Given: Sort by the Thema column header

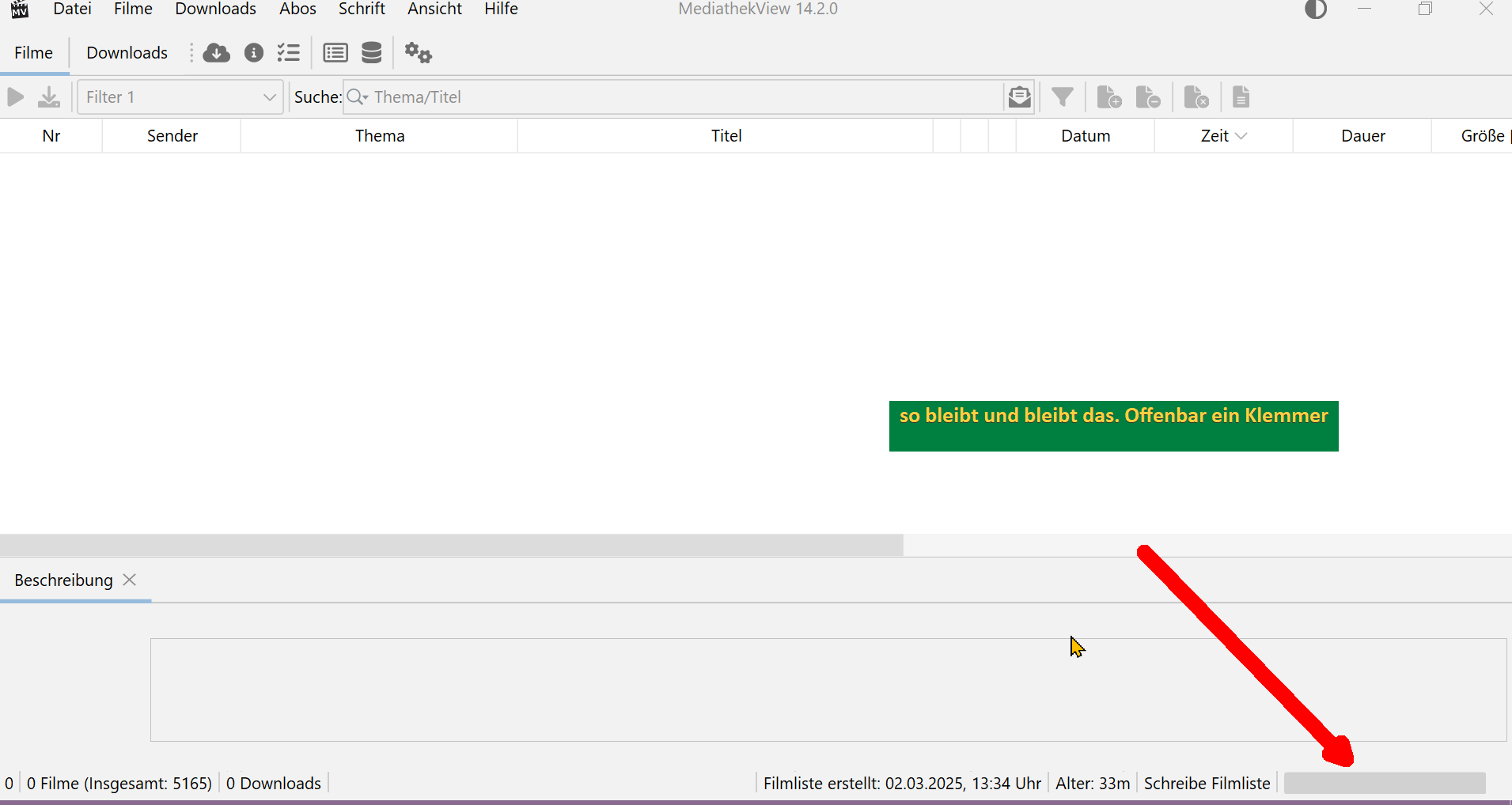Looking at the screenshot, I should click(x=380, y=136).
